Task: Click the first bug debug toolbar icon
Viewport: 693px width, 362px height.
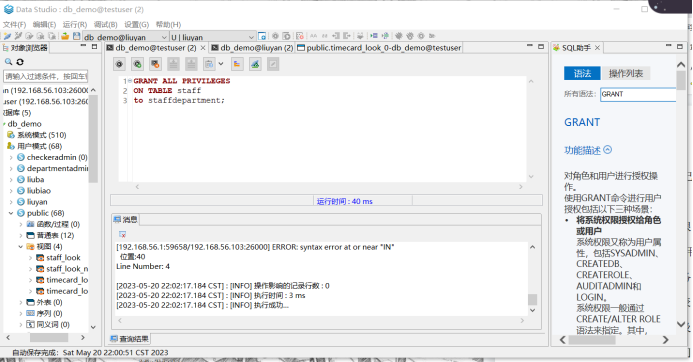Action: 399,36
